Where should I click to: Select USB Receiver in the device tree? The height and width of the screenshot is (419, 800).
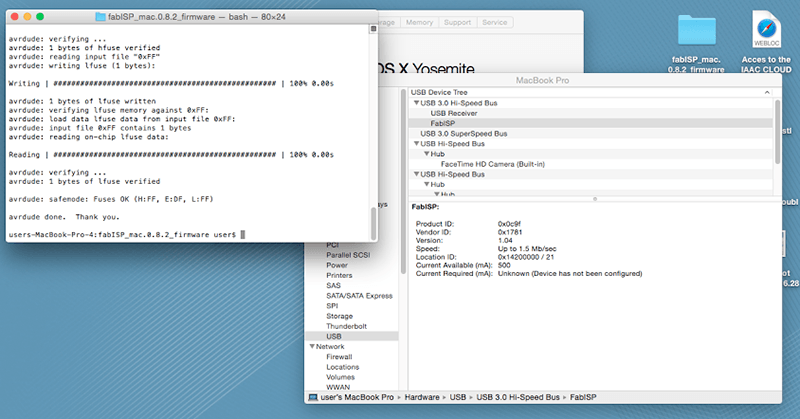tap(454, 113)
